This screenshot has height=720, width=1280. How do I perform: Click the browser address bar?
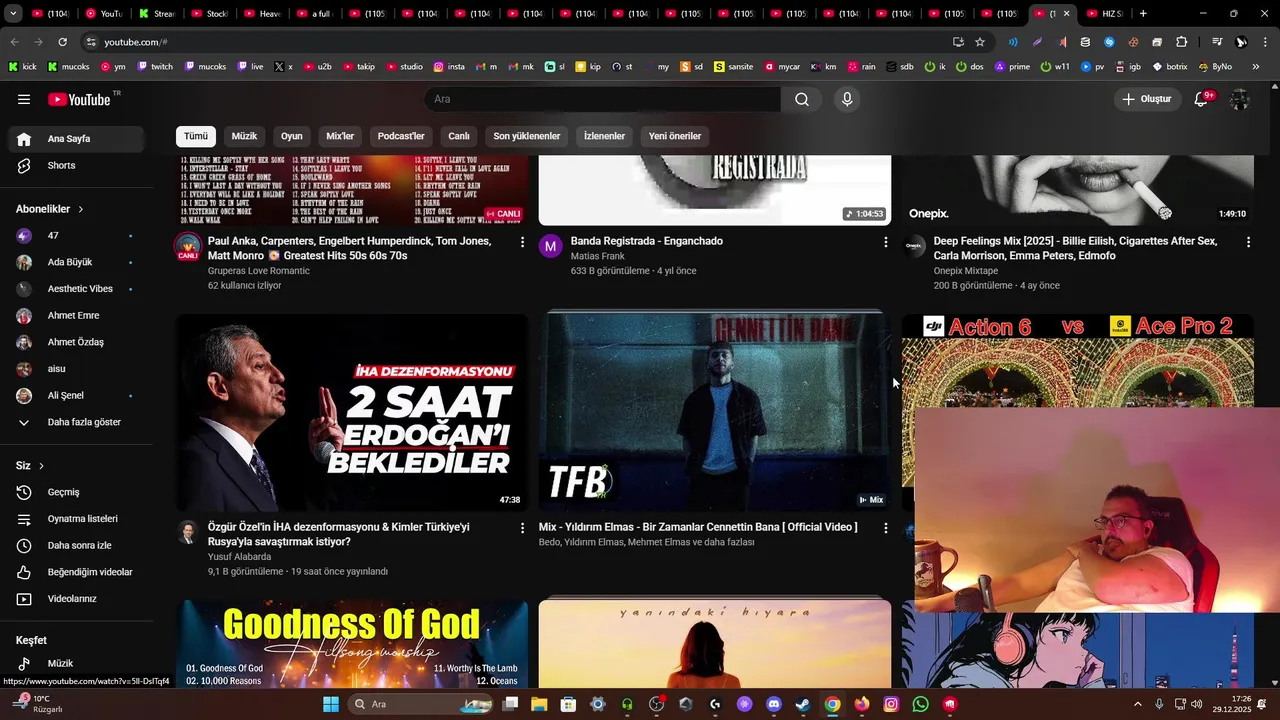(x=518, y=42)
